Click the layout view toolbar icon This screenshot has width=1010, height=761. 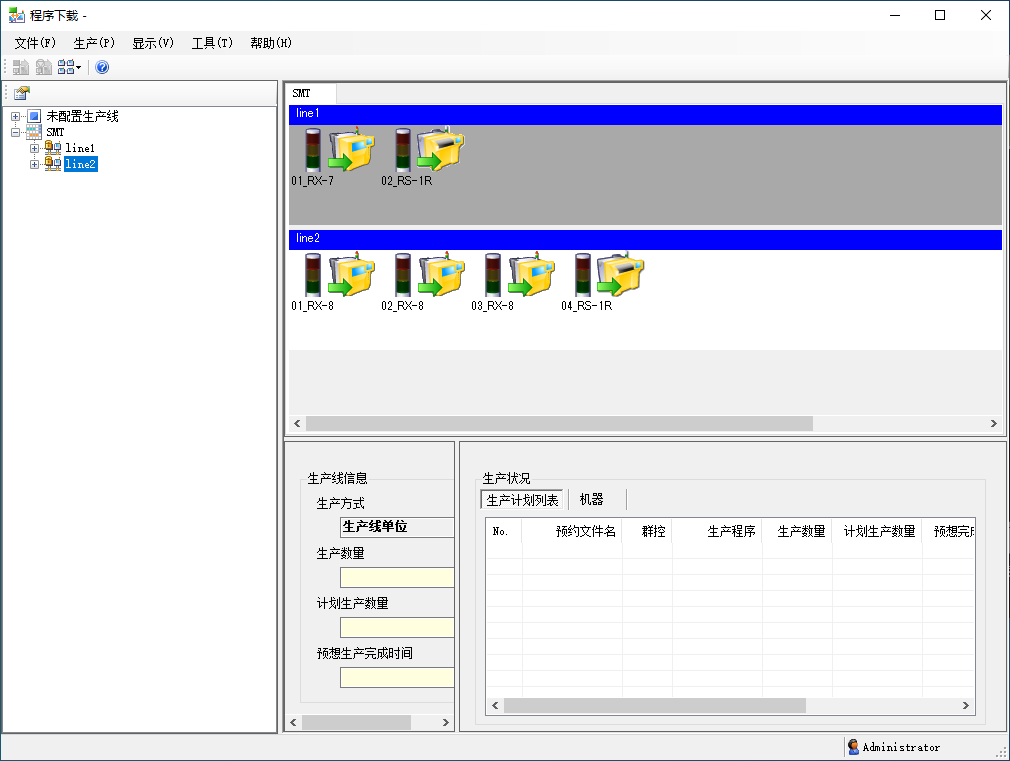click(x=63, y=67)
